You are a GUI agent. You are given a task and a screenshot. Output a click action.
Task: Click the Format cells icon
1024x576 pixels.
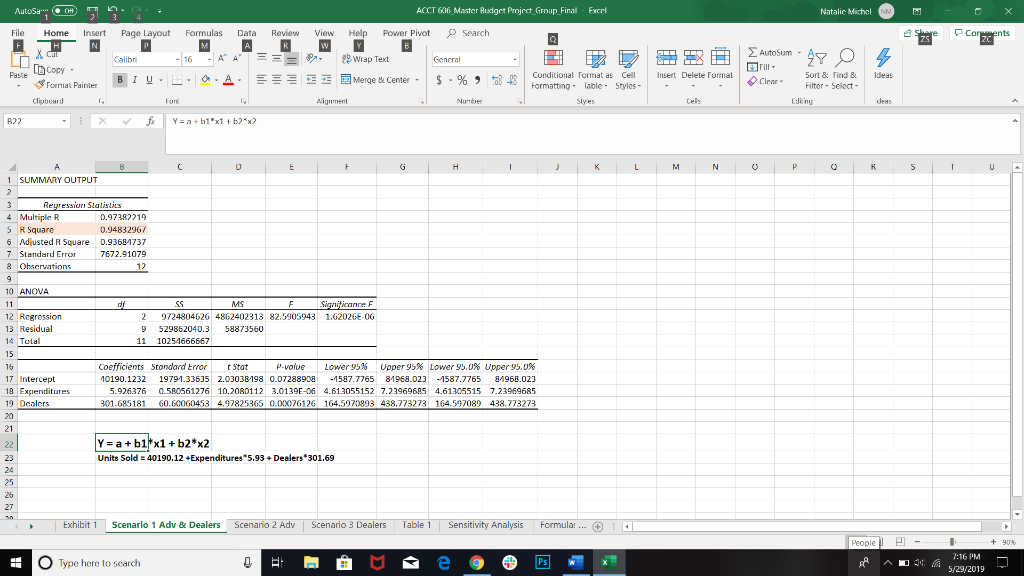720,57
